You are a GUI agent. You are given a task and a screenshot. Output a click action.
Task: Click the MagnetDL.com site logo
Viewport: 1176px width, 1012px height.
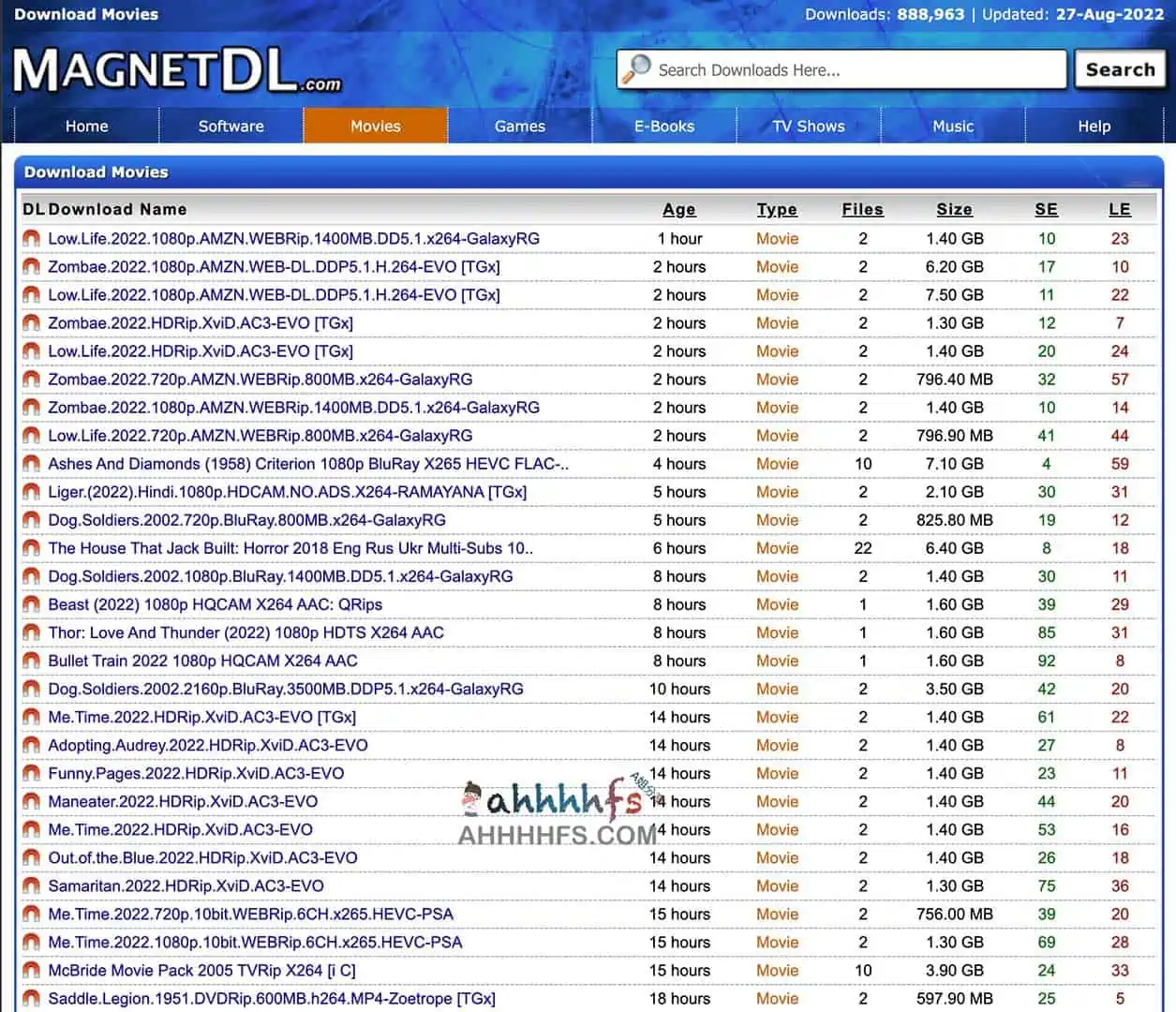pos(176,71)
